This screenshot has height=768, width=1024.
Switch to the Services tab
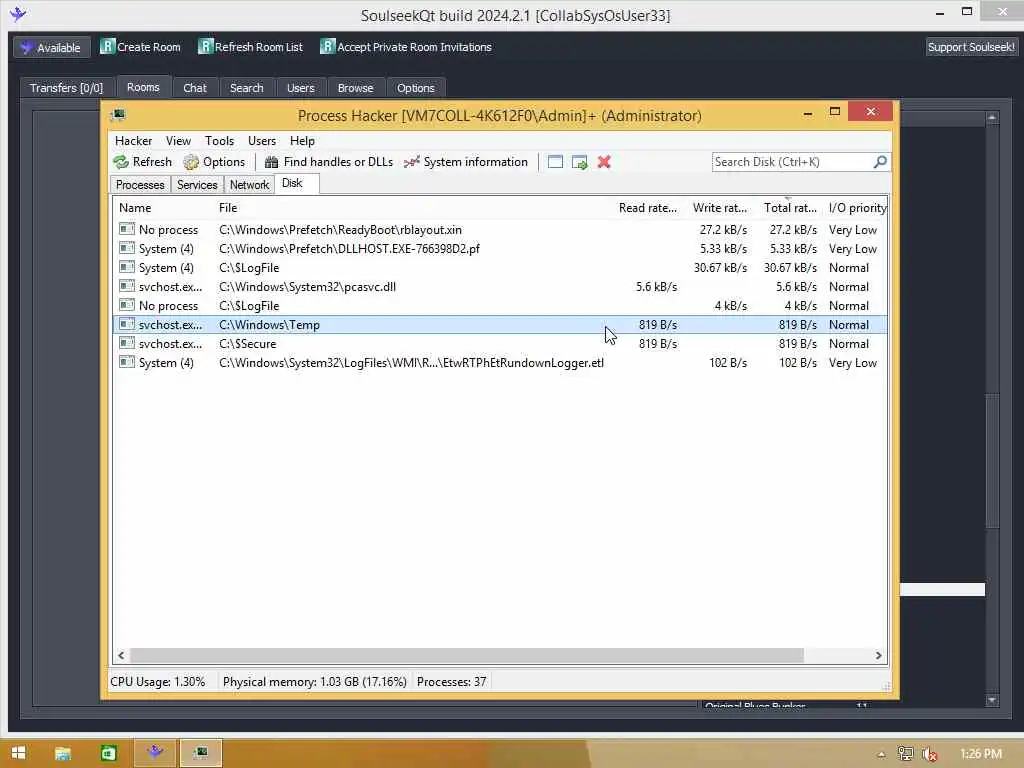point(197,185)
